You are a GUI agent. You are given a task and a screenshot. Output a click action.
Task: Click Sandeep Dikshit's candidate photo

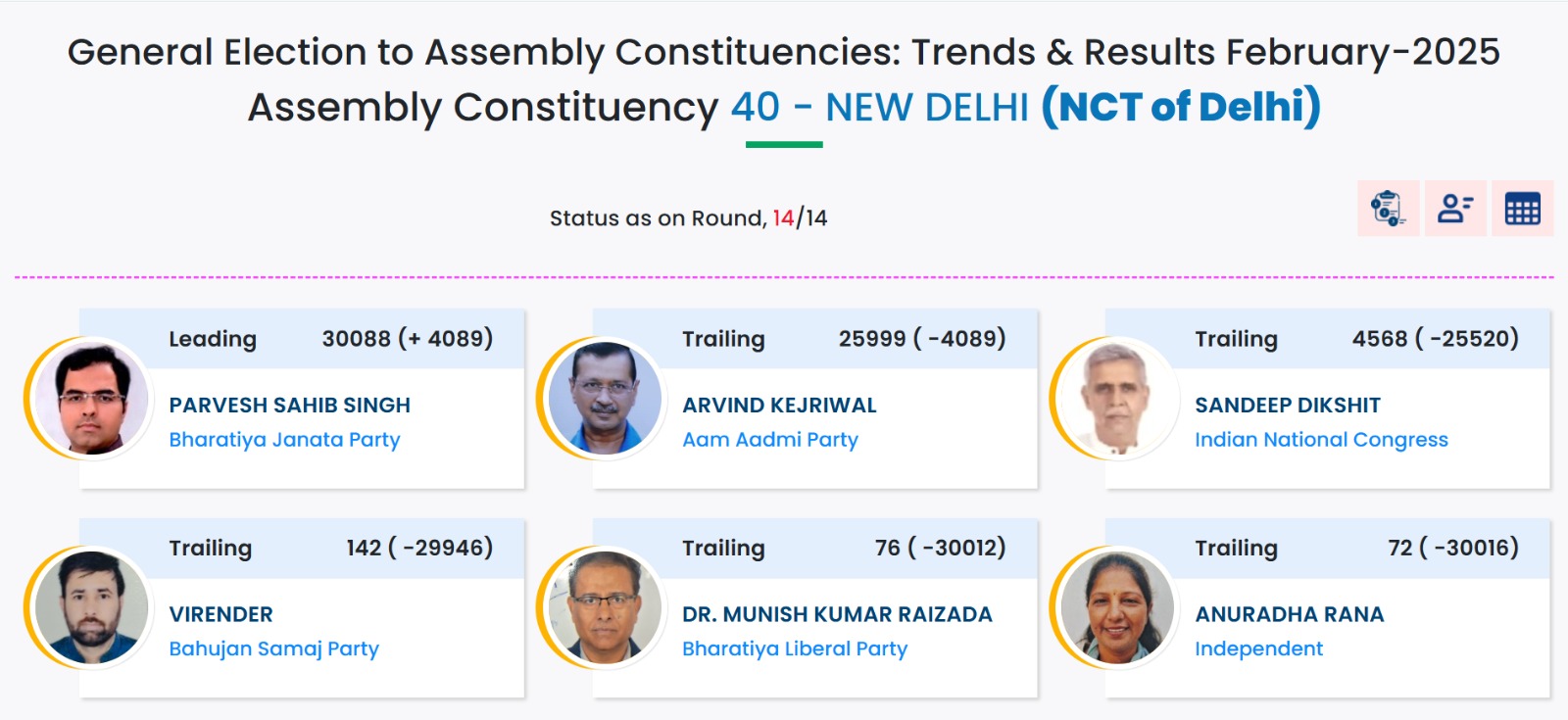pyautogui.click(x=1116, y=399)
